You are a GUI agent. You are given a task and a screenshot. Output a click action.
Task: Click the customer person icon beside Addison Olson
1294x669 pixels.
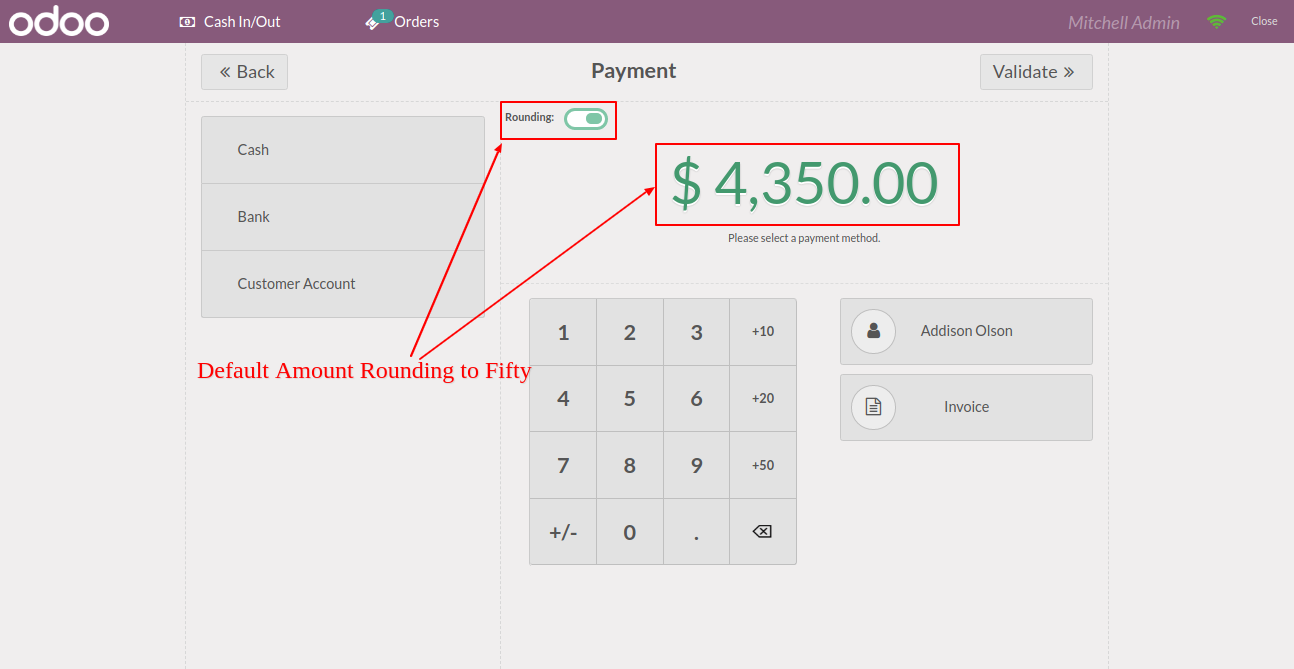873,331
